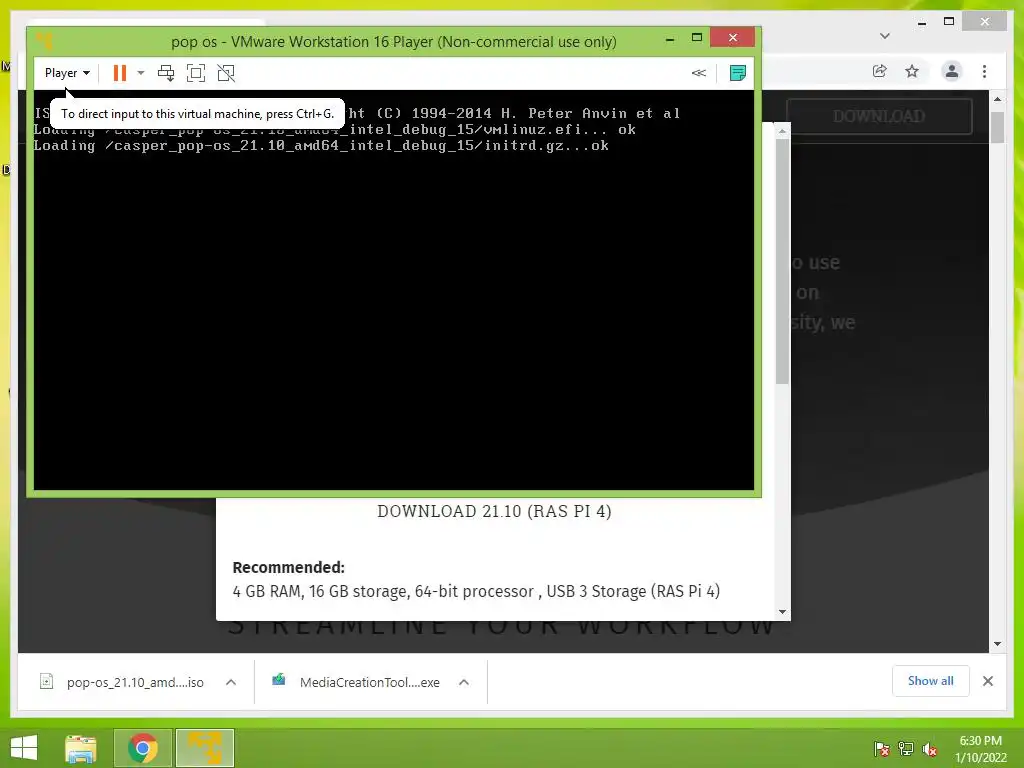Open Chrome three-dot menu
Image resolution: width=1024 pixels, height=768 pixels.
coord(984,71)
